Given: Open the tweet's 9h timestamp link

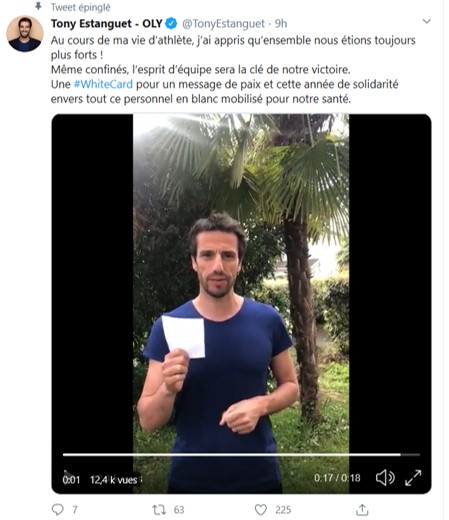Looking at the screenshot, I should point(281,24).
